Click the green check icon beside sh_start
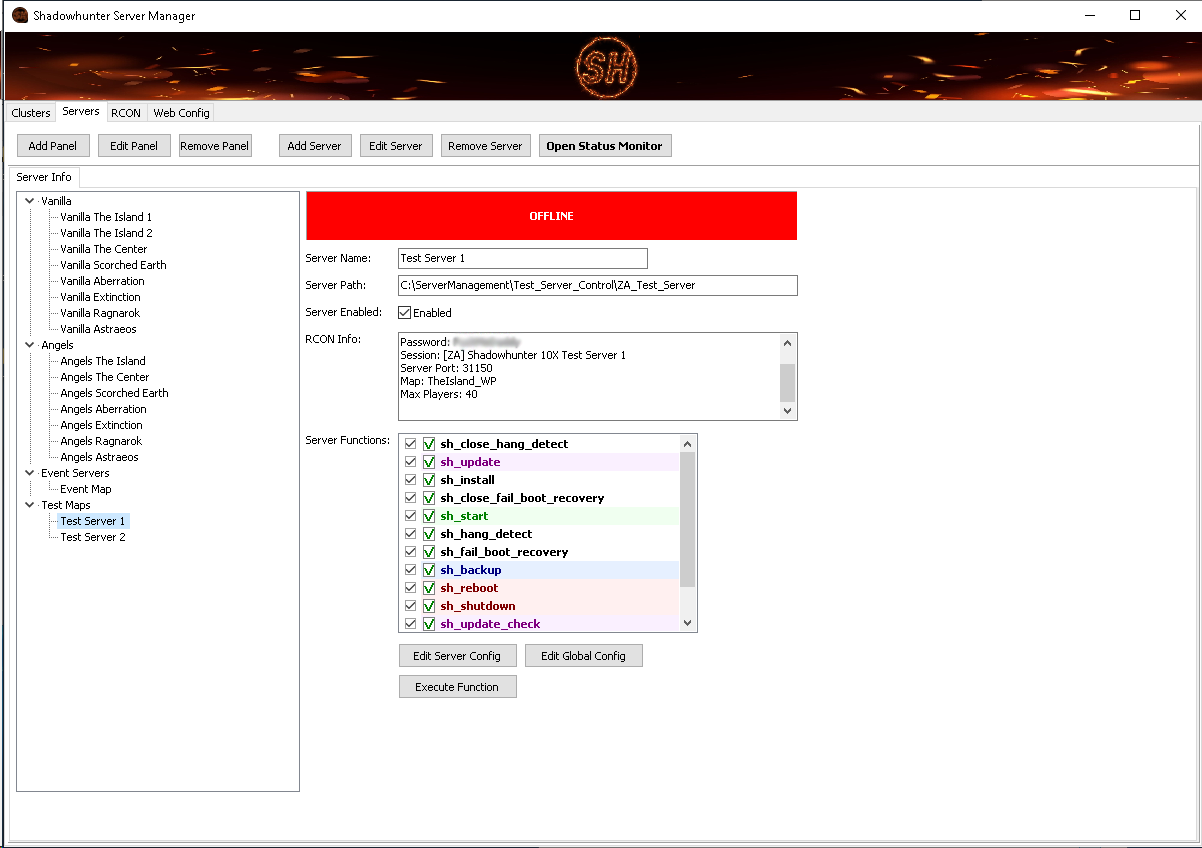The height and width of the screenshot is (848, 1202). [429, 515]
